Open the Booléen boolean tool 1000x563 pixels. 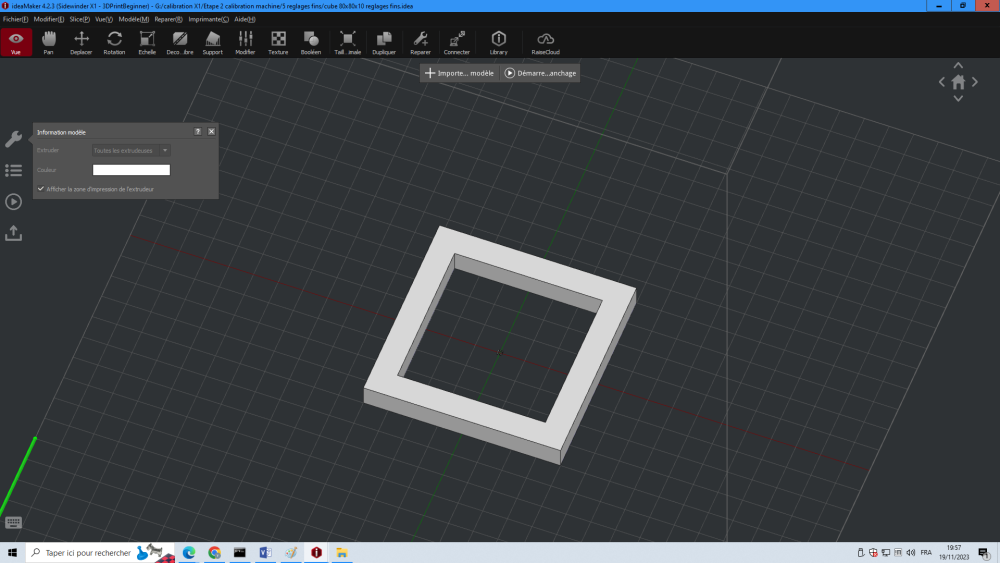point(311,43)
